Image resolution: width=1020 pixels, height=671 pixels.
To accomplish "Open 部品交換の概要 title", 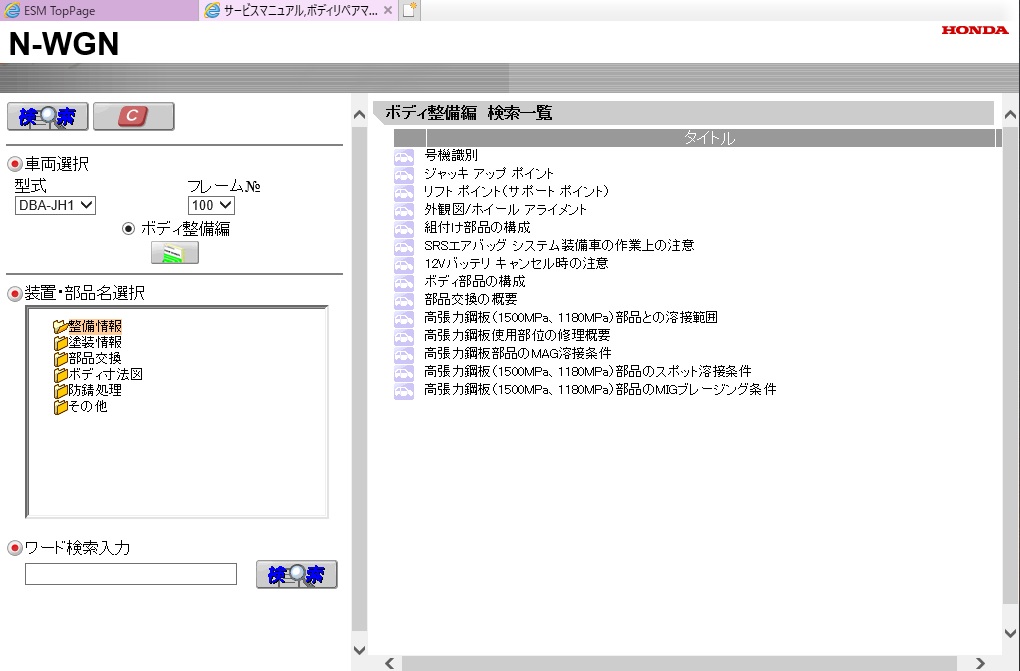I will (471, 299).
